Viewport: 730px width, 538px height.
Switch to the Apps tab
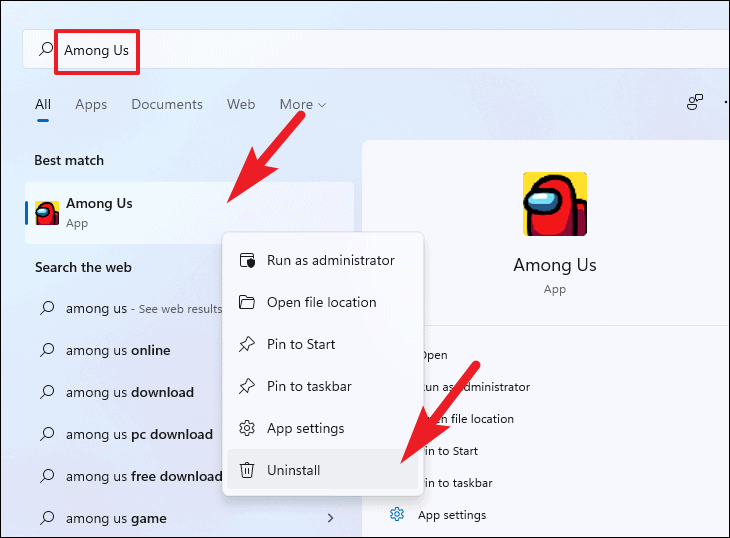91,104
